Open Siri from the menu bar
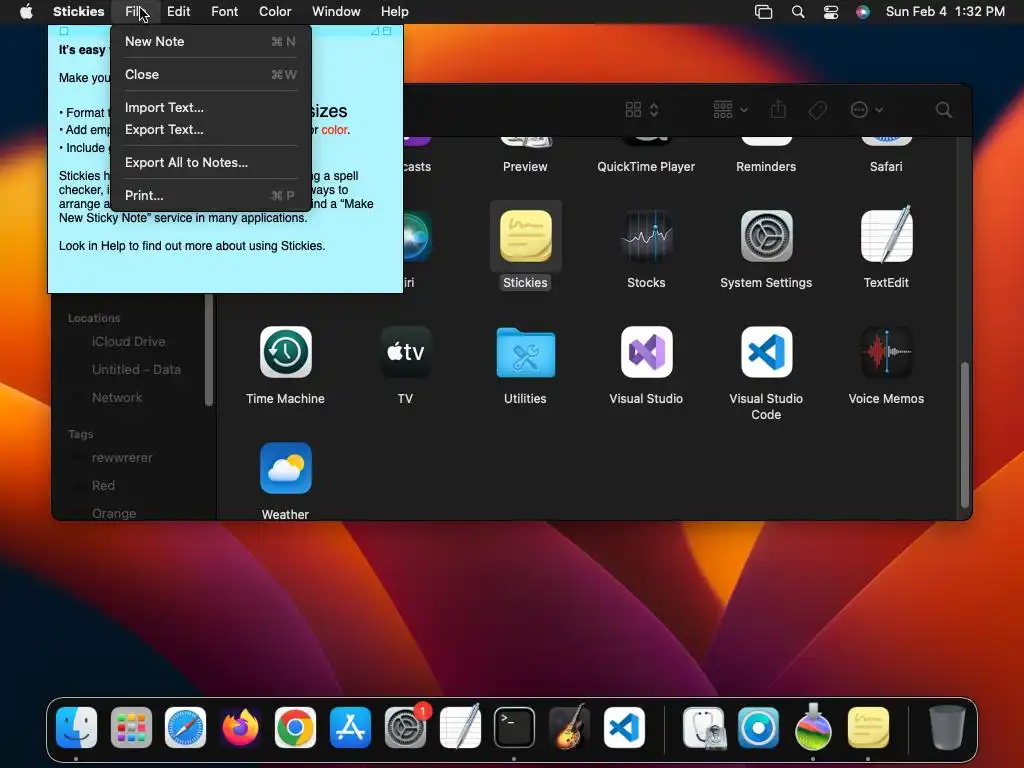This screenshot has width=1024, height=768. pyautogui.click(x=863, y=12)
